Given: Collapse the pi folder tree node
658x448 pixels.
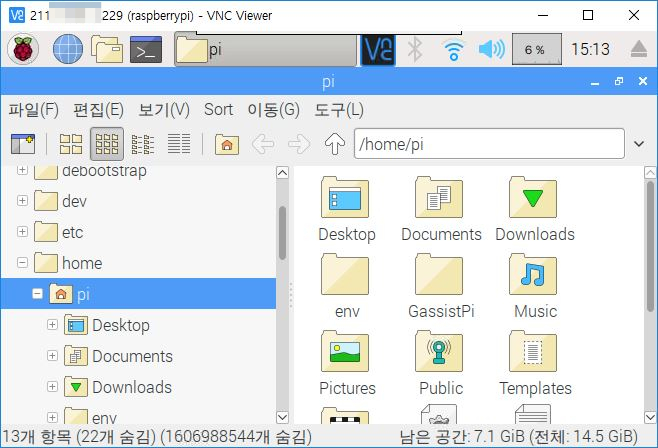Looking at the screenshot, I should coord(37,294).
